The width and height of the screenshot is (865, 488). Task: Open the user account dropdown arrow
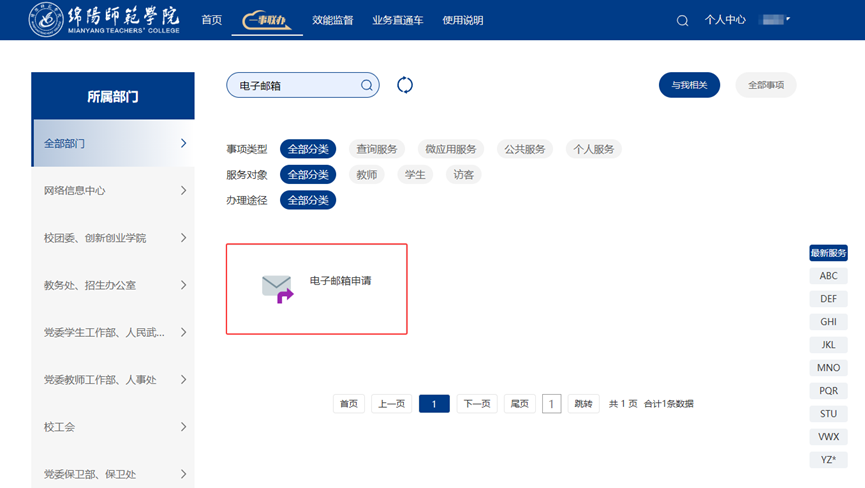pos(788,19)
